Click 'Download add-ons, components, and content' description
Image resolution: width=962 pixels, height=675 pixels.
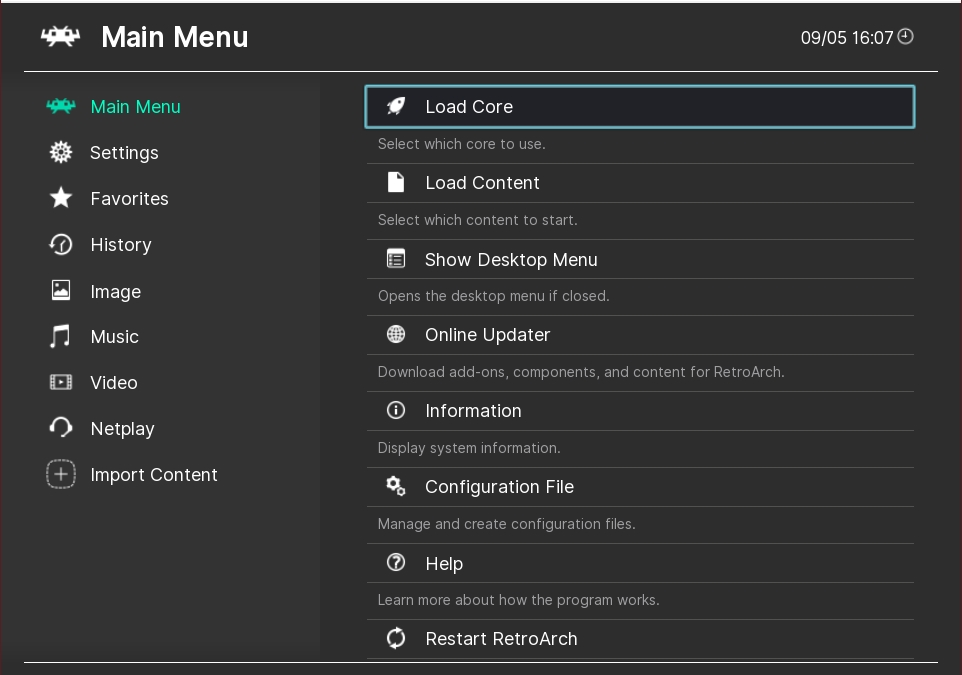581,372
